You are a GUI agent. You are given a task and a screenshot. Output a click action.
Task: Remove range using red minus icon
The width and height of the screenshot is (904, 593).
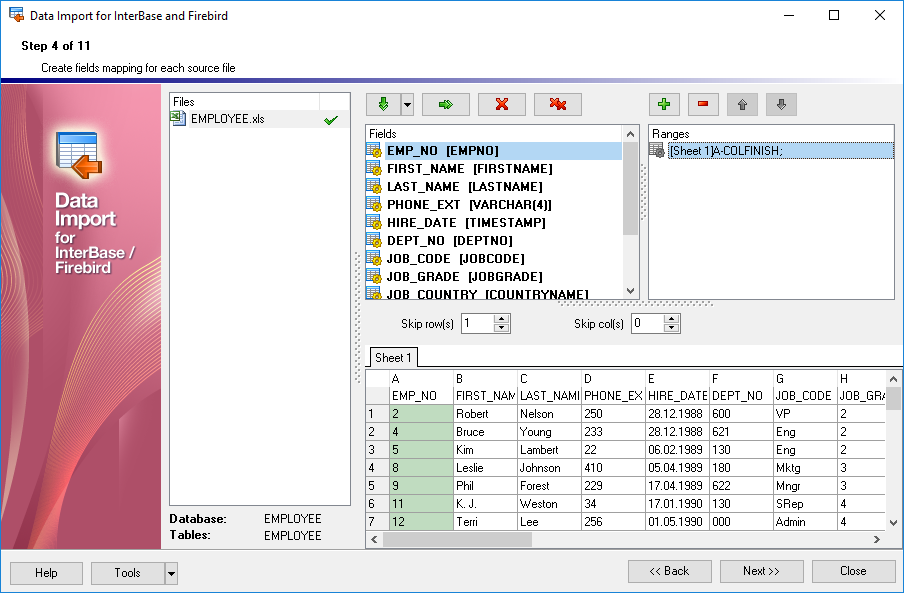point(702,104)
